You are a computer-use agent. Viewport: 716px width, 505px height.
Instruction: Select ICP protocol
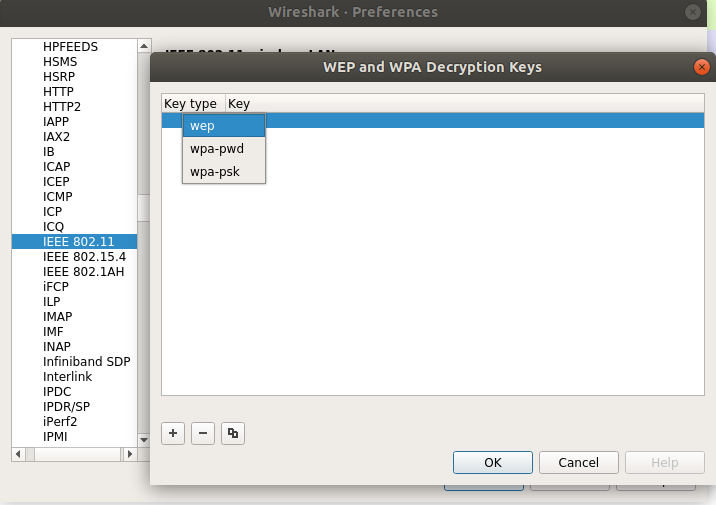click(x=52, y=212)
